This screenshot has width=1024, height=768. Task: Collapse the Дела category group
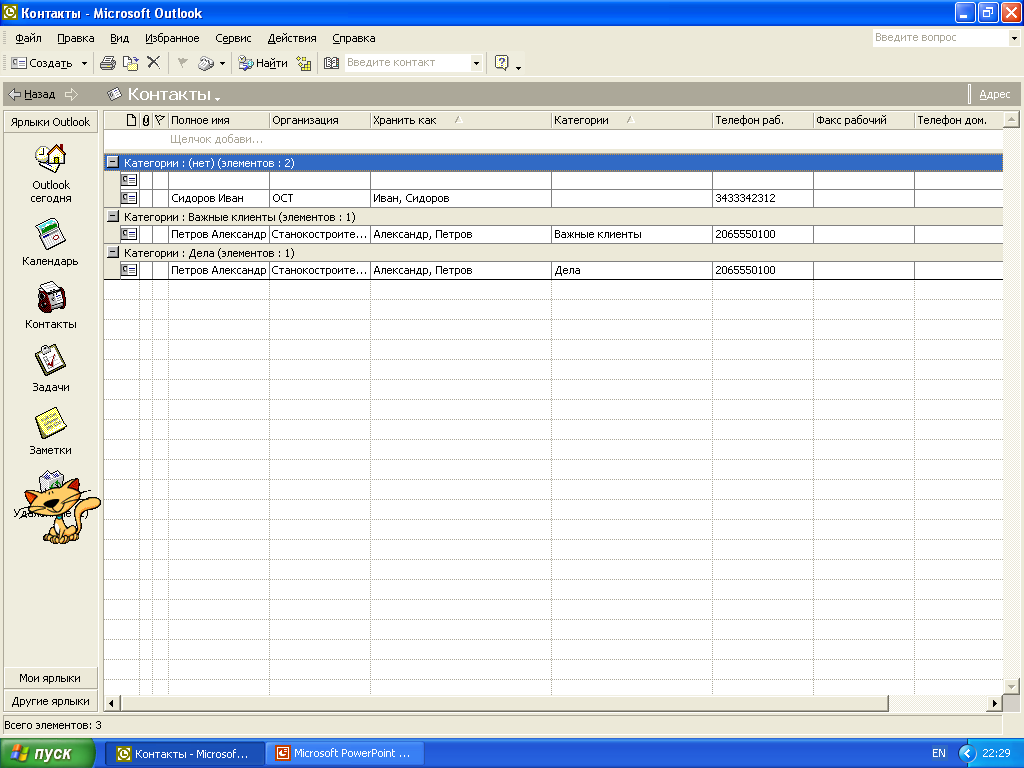pyautogui.click(x=113, y=252)
